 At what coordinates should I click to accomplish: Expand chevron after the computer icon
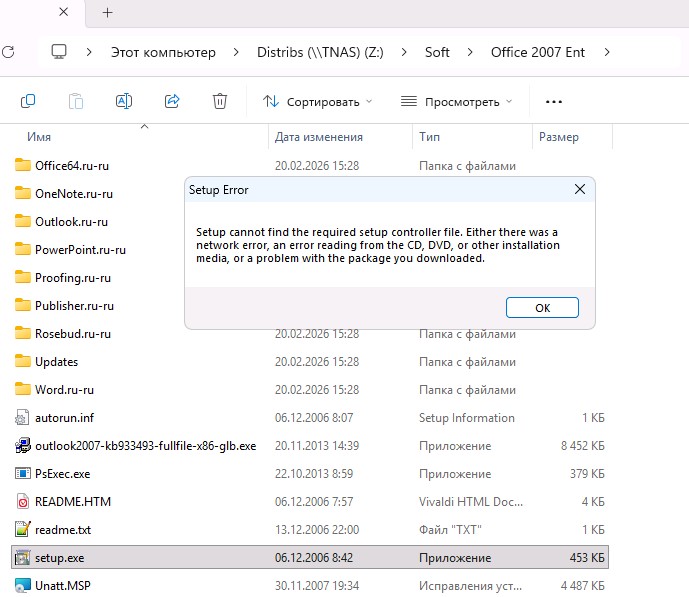point(89,52)
